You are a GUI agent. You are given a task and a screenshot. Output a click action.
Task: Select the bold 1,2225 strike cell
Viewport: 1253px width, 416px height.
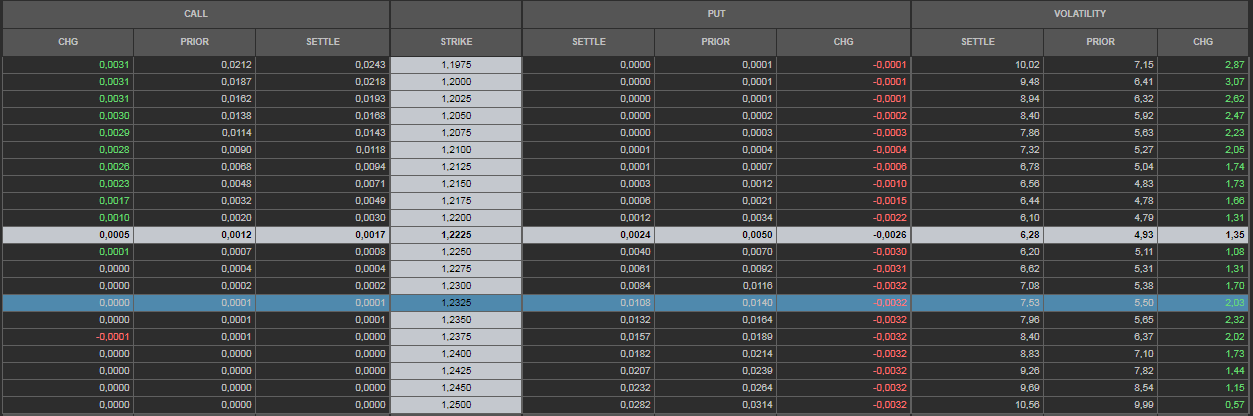tap(456, 235)
